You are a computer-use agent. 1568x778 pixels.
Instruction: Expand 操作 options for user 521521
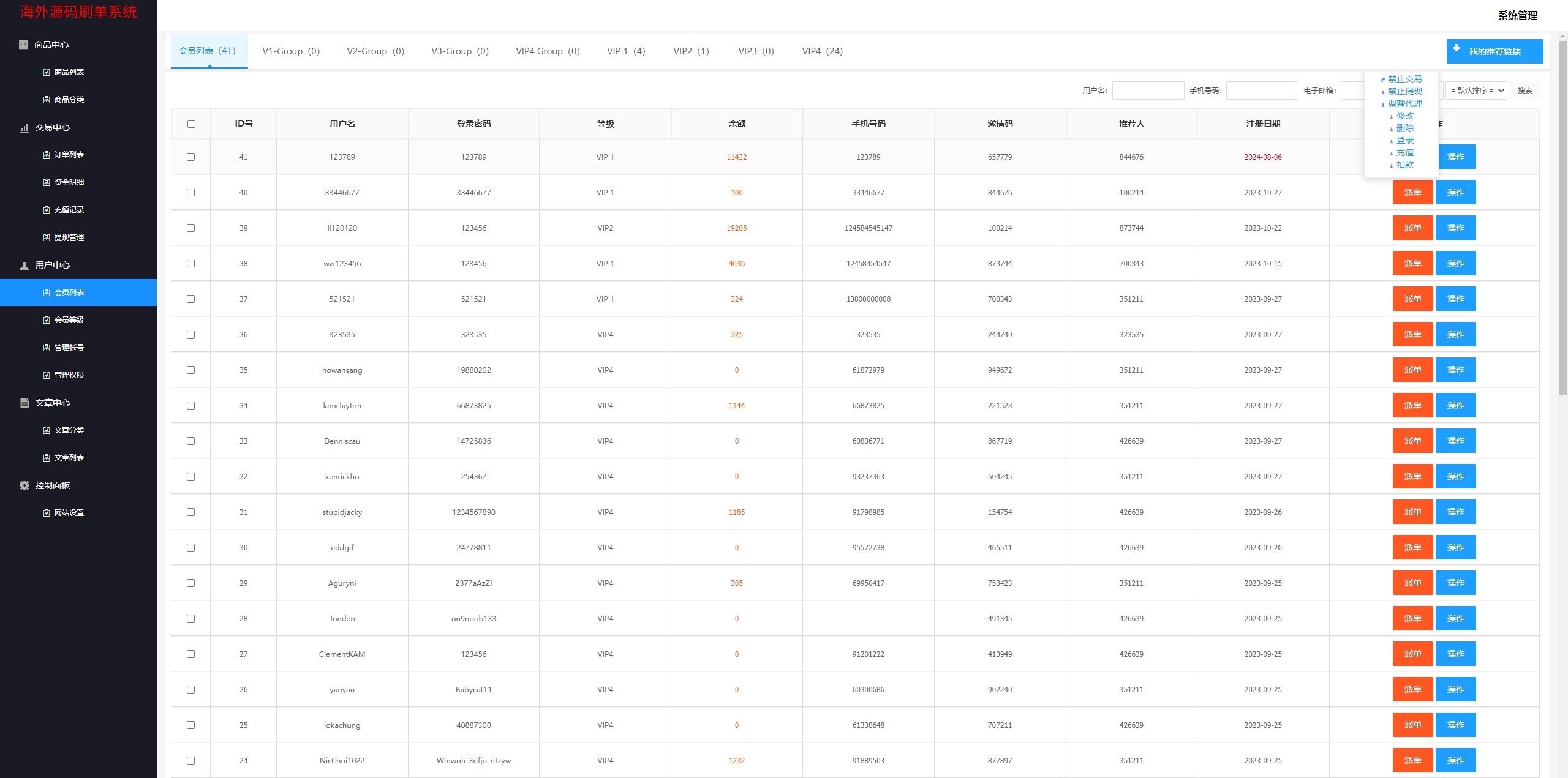click(x=1455, y=299)
